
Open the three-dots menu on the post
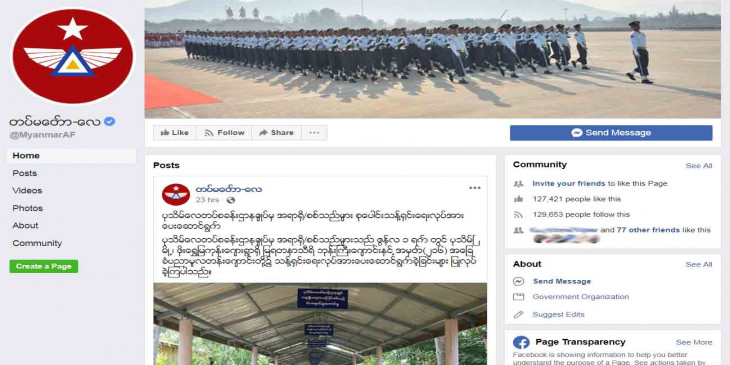pyautogui.click(x=474, y=188)
